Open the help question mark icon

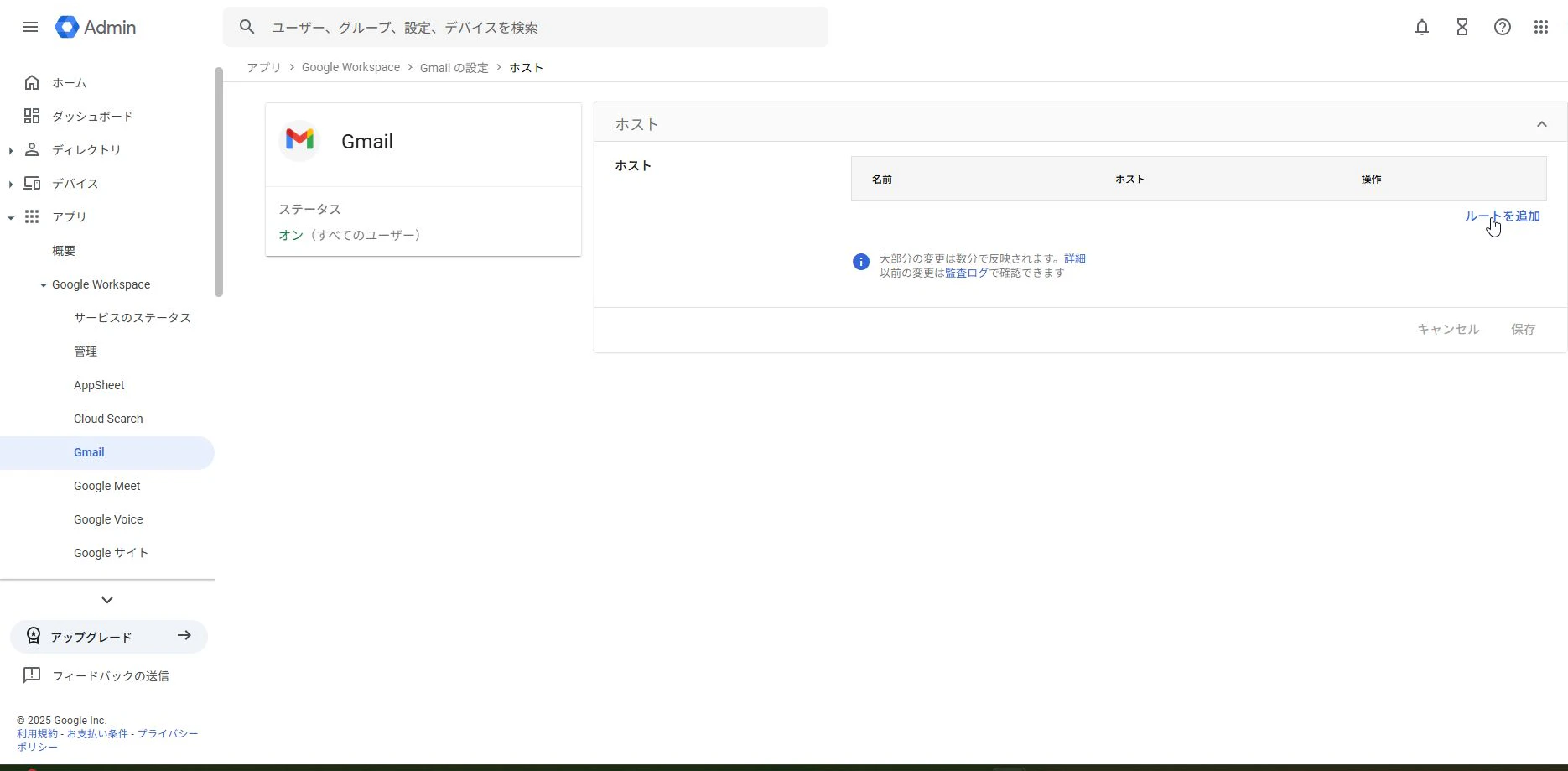click(x=1503, y=27)
